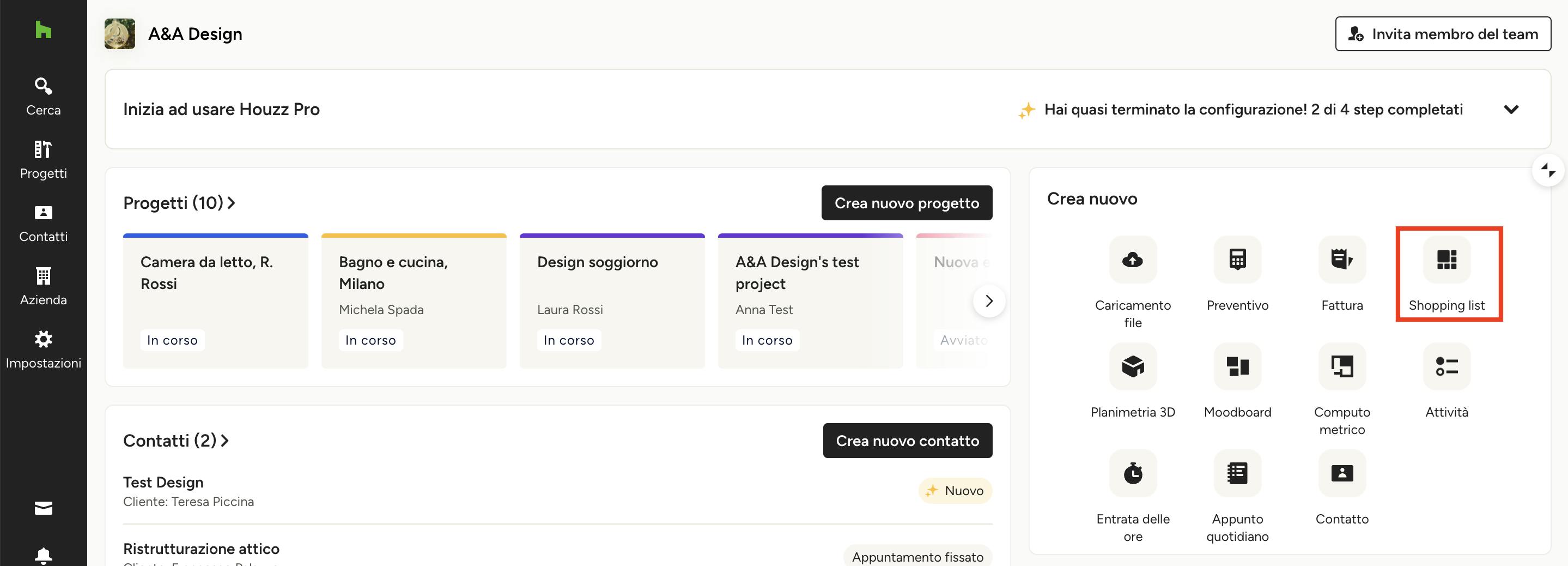Screen dimensions: 1568x566
Task: Create a new Attività
Action: tap(1447, 381)
